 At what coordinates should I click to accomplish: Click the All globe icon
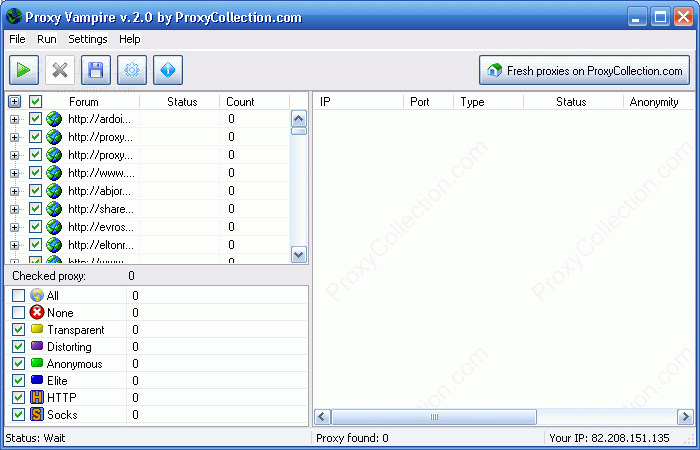tap(37, 295)
